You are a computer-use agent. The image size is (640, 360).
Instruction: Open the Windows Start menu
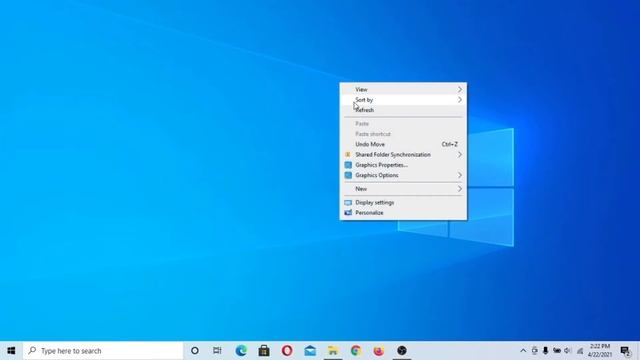pos(11,351)
